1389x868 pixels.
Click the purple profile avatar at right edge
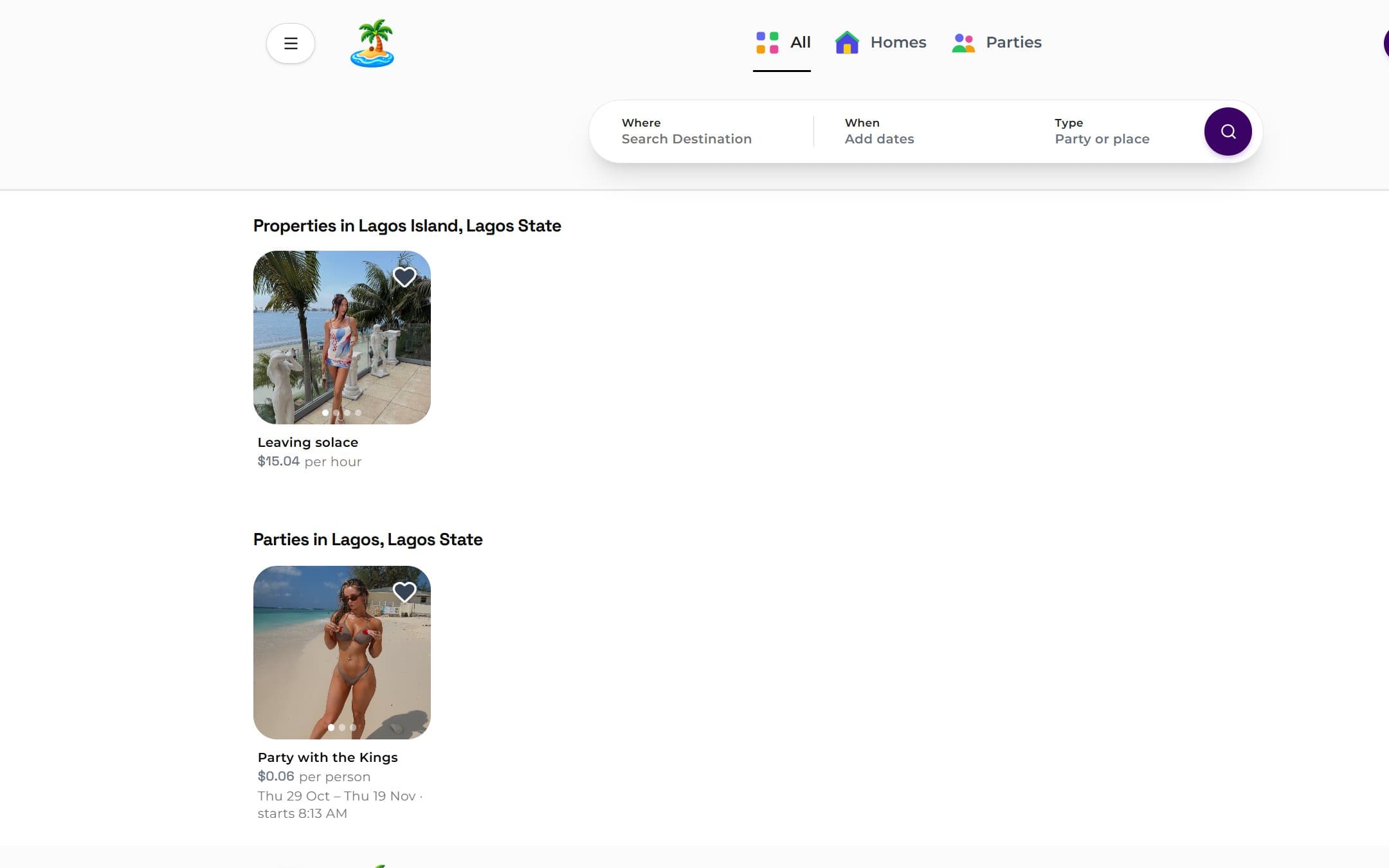[1386, 43]
